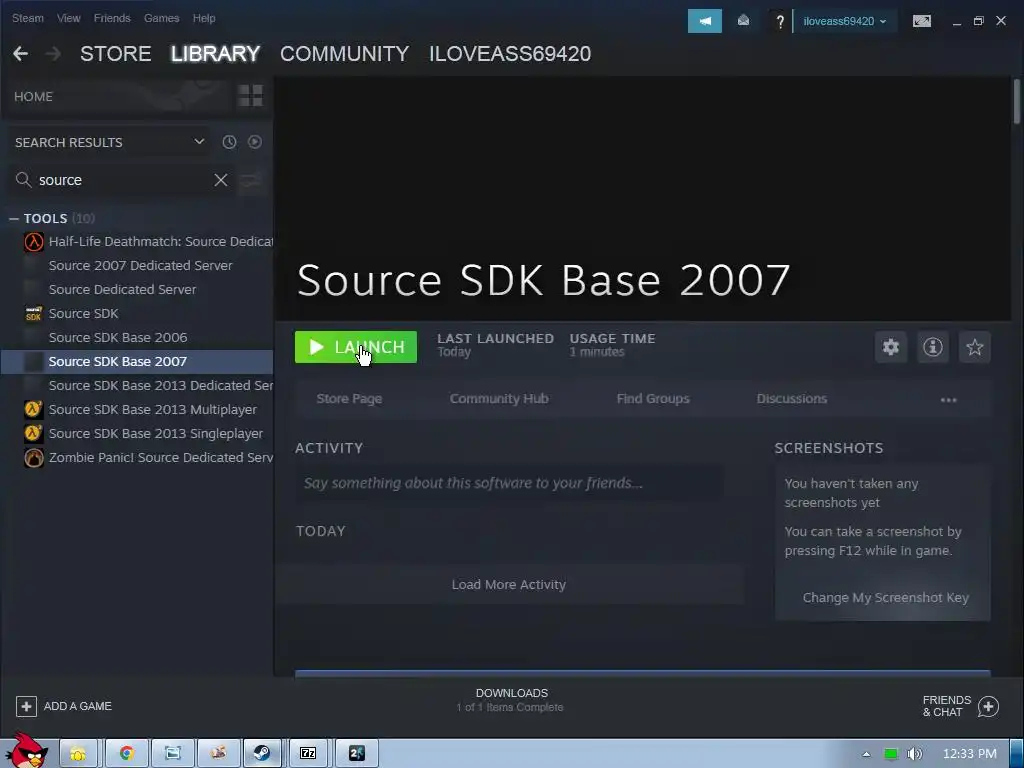Open the Friends menu
The height and width of the screenshot is (768, 1024).
coord(112,18)
